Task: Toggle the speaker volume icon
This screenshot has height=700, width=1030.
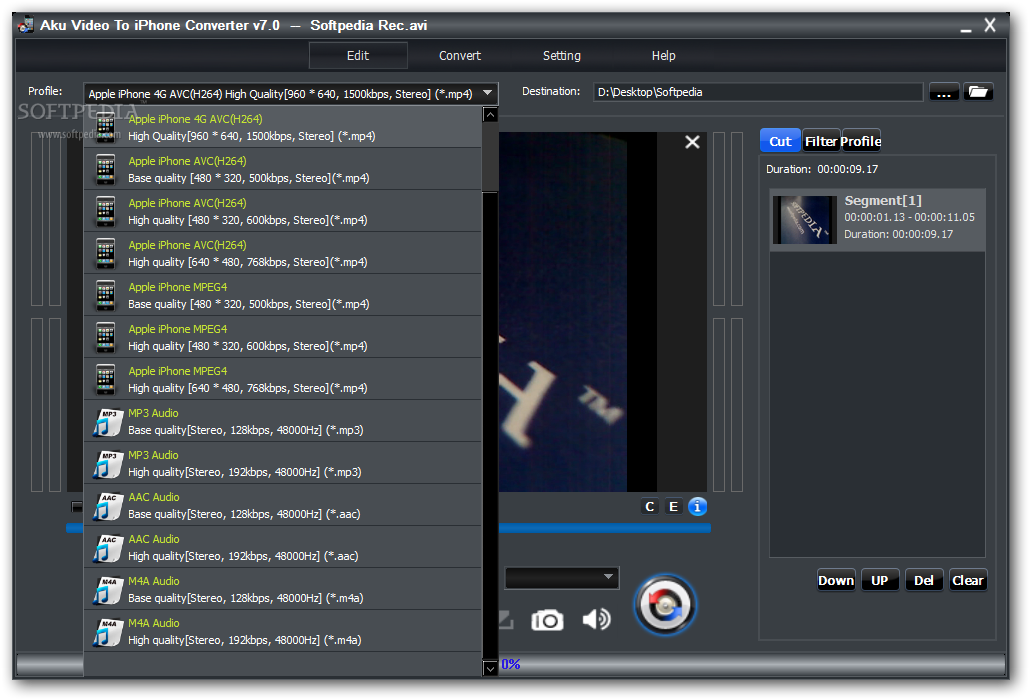Action: point(596,619)
